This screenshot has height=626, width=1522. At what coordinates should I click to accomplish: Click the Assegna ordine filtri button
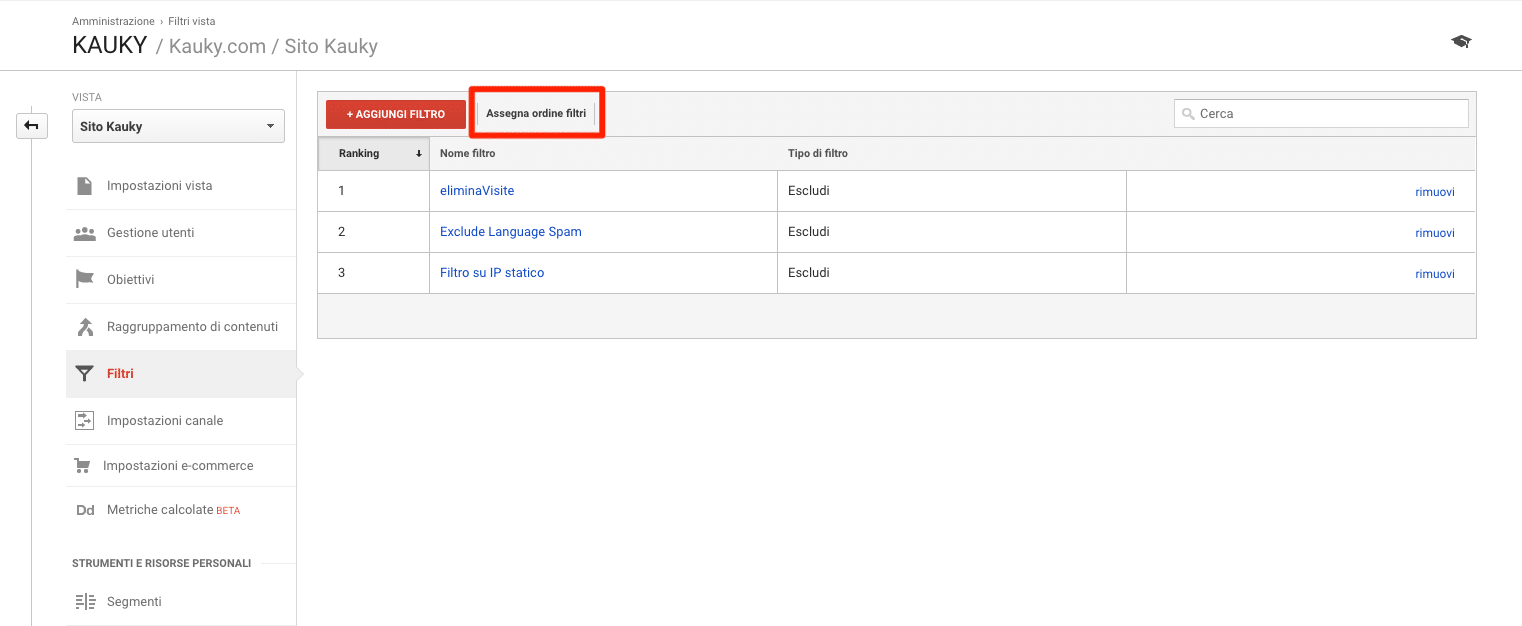pos(536,113)
